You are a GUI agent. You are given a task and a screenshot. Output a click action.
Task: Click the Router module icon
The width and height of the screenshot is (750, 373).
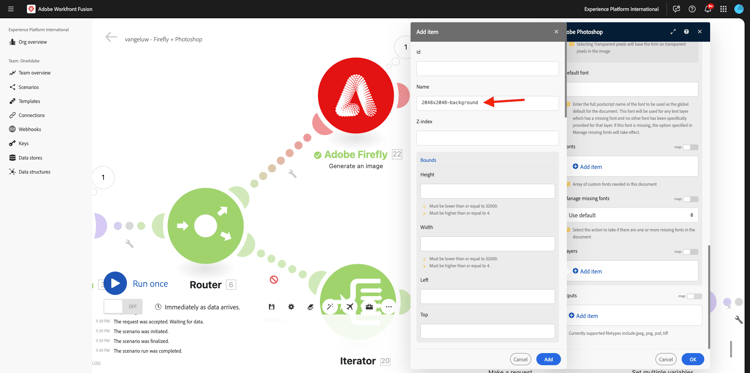click(x=206, y=226)
